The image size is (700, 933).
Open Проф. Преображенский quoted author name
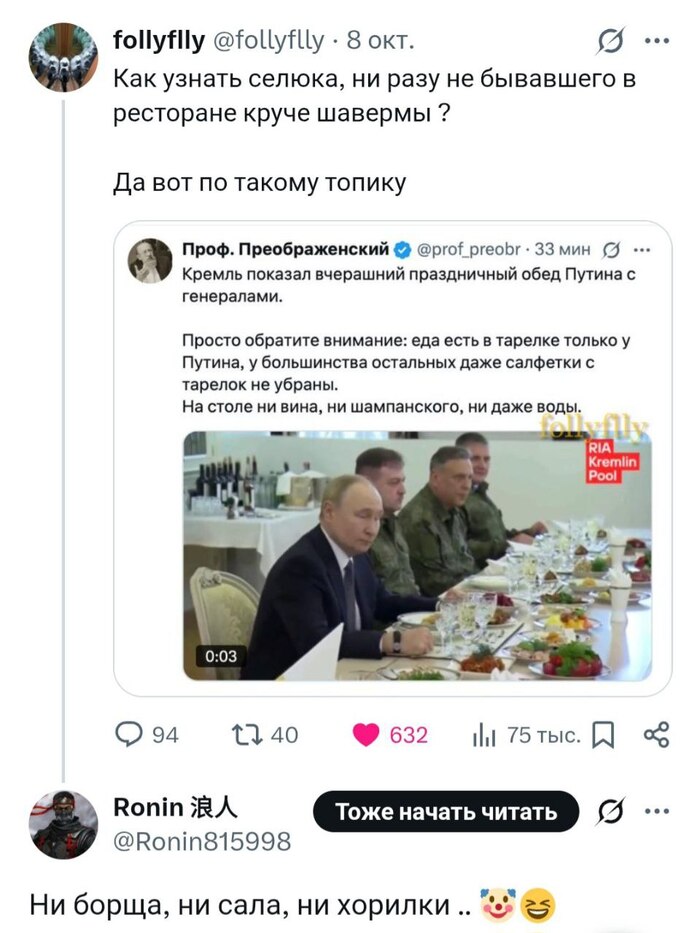[x=285, y=250]
